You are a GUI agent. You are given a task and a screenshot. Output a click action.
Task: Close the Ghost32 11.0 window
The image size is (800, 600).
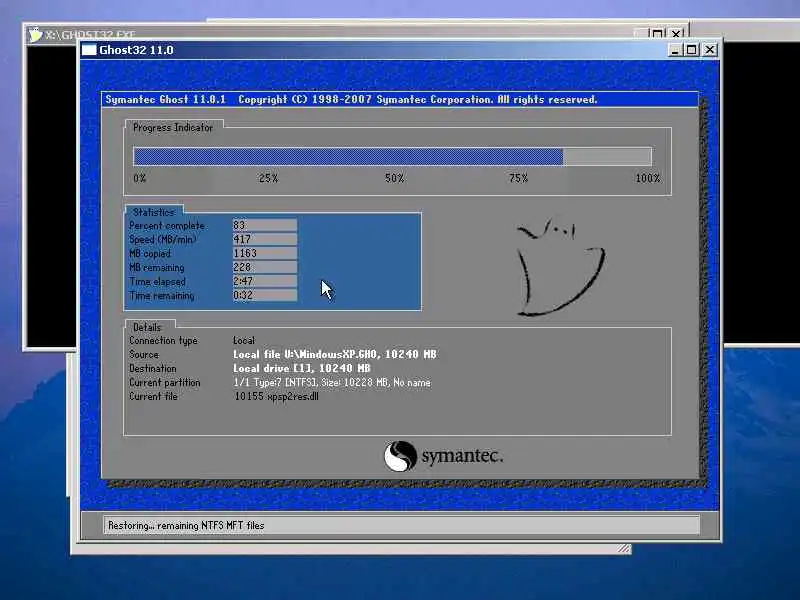coord(710,49)
